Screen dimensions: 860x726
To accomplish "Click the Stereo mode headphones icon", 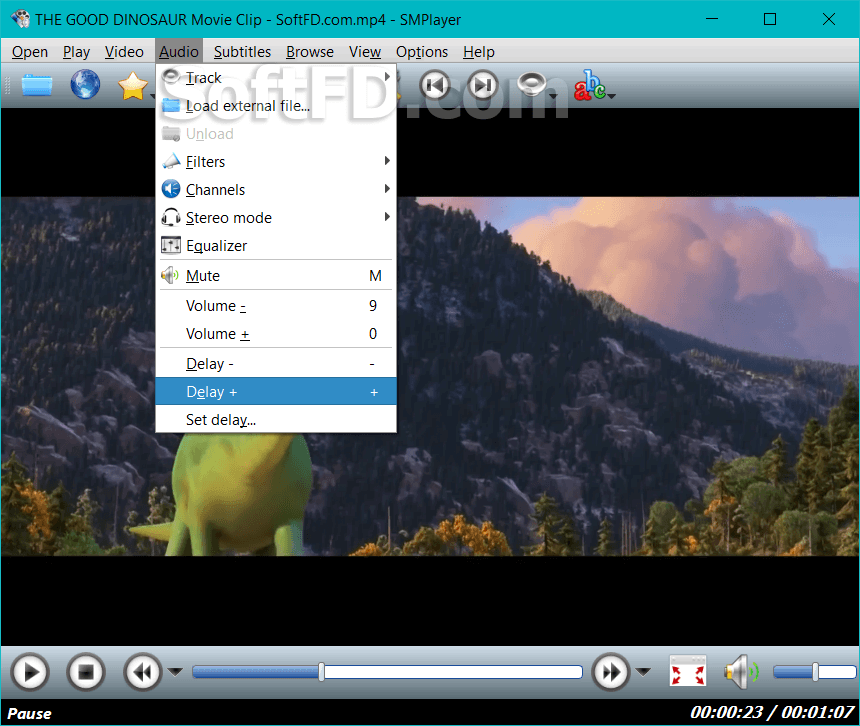I will coord(171,217).
